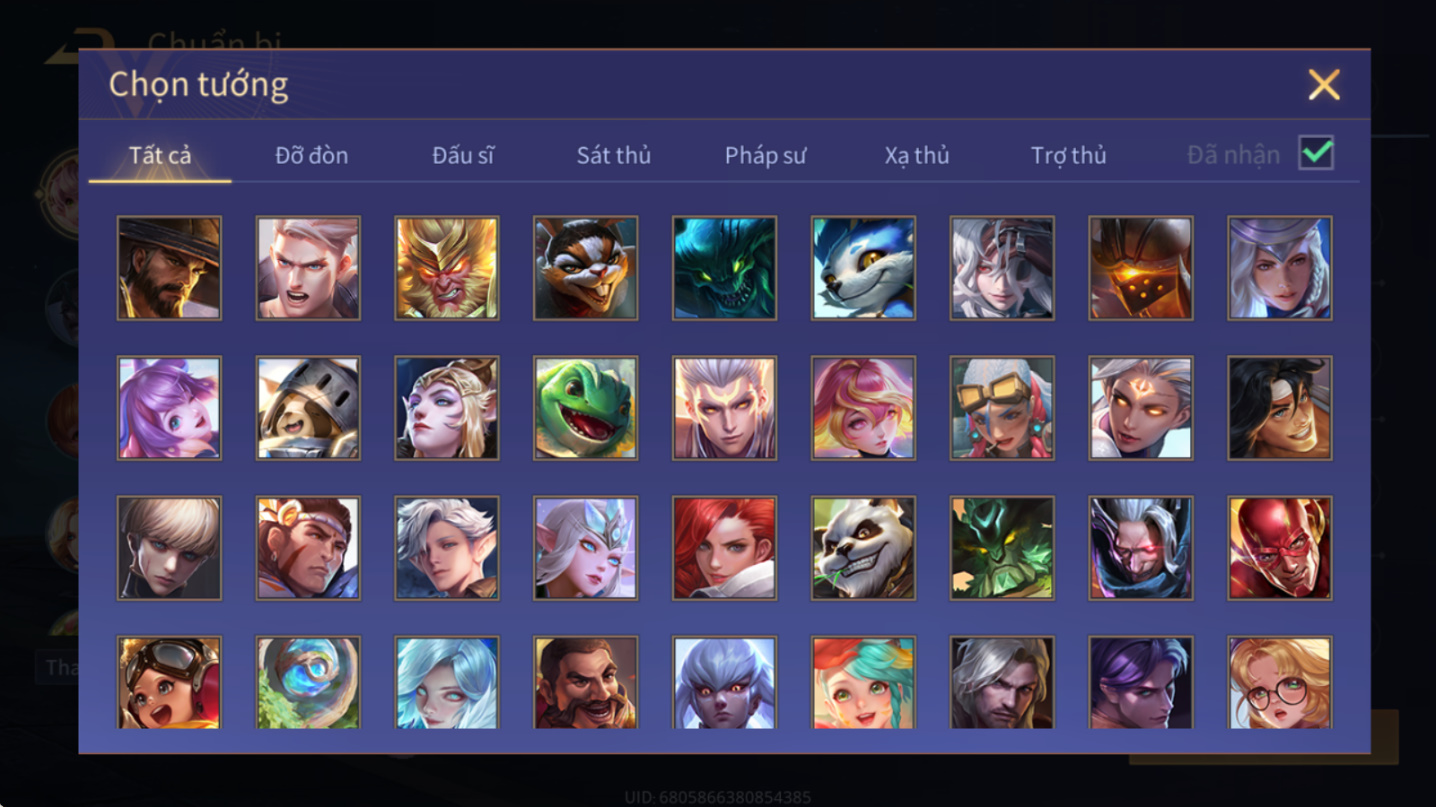Select the red-haired woman hero portrait

click(x=724, y=548)
